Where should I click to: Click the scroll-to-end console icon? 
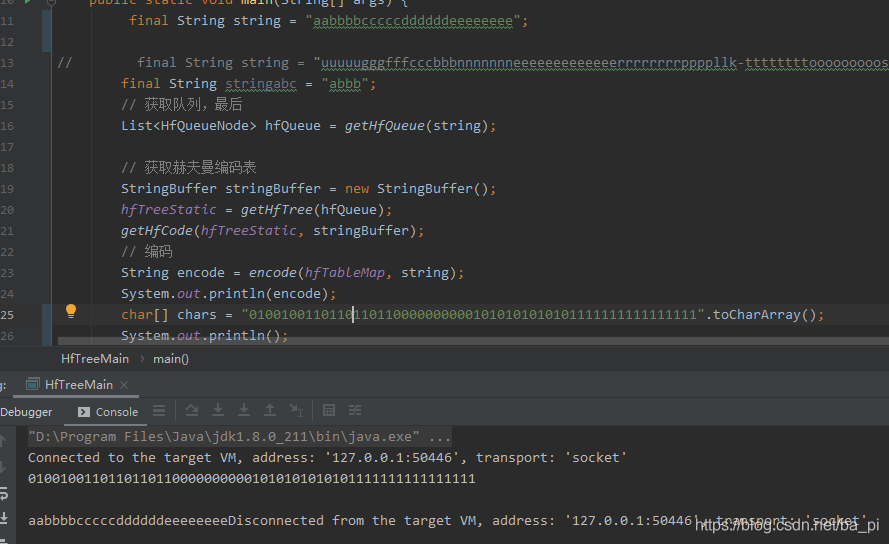3,517
